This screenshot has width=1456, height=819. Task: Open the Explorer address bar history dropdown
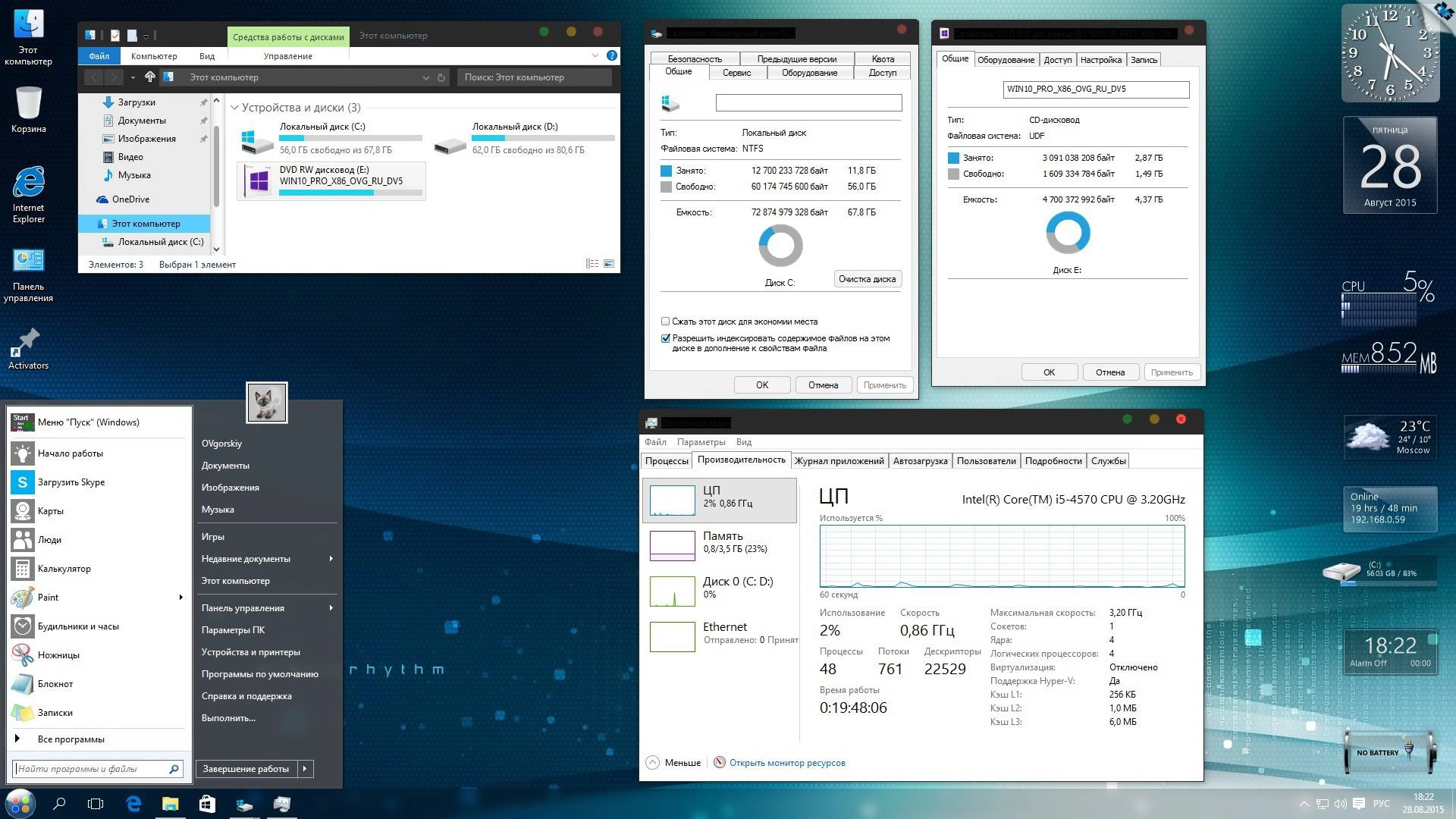tap(425, 77)
